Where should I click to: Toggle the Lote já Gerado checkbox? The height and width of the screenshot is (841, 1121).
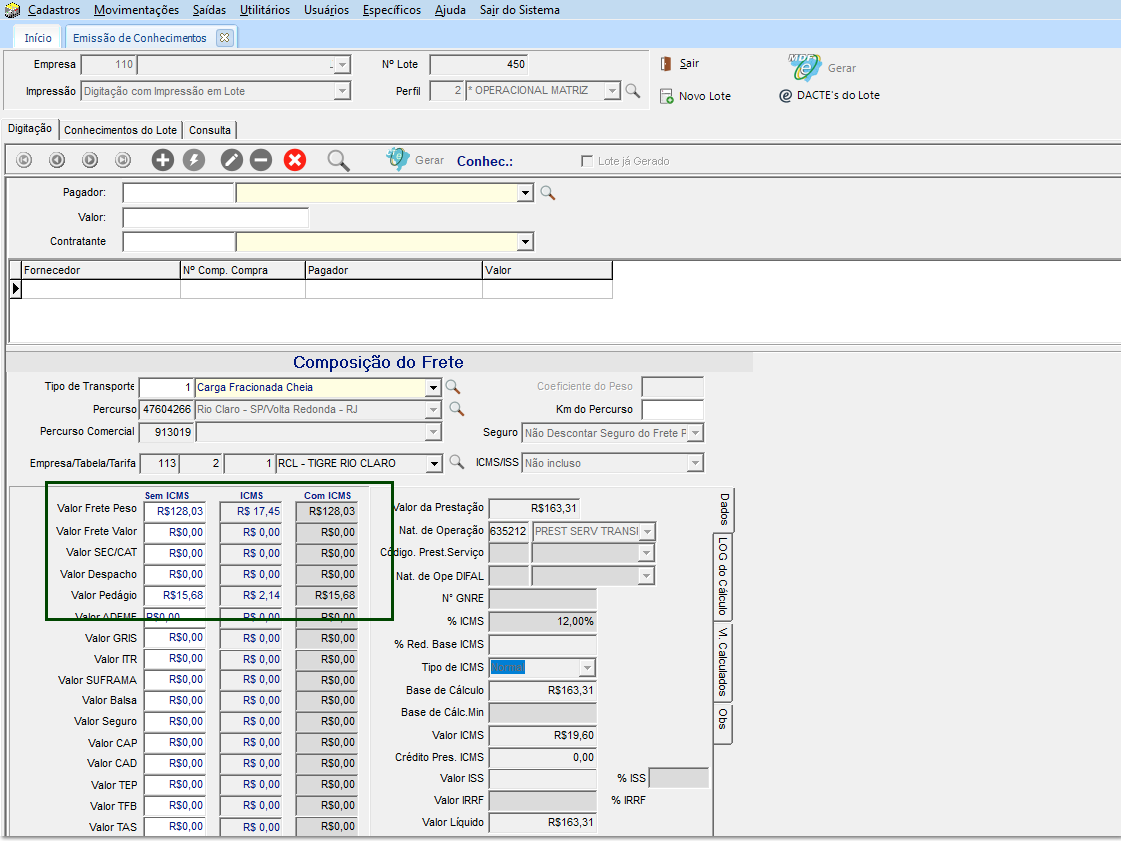pos(587,161)
